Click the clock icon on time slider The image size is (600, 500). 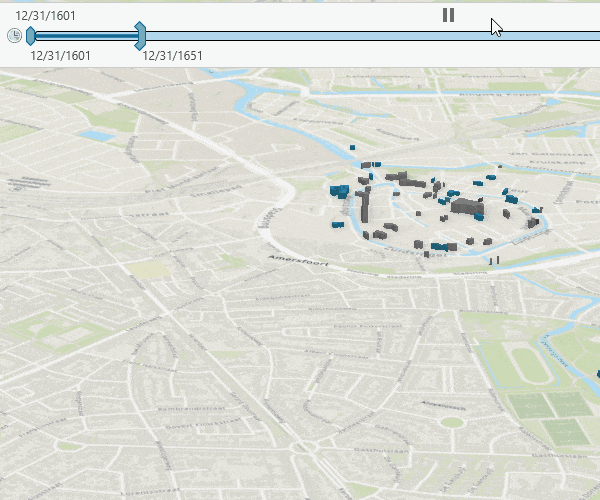point(15,36)
